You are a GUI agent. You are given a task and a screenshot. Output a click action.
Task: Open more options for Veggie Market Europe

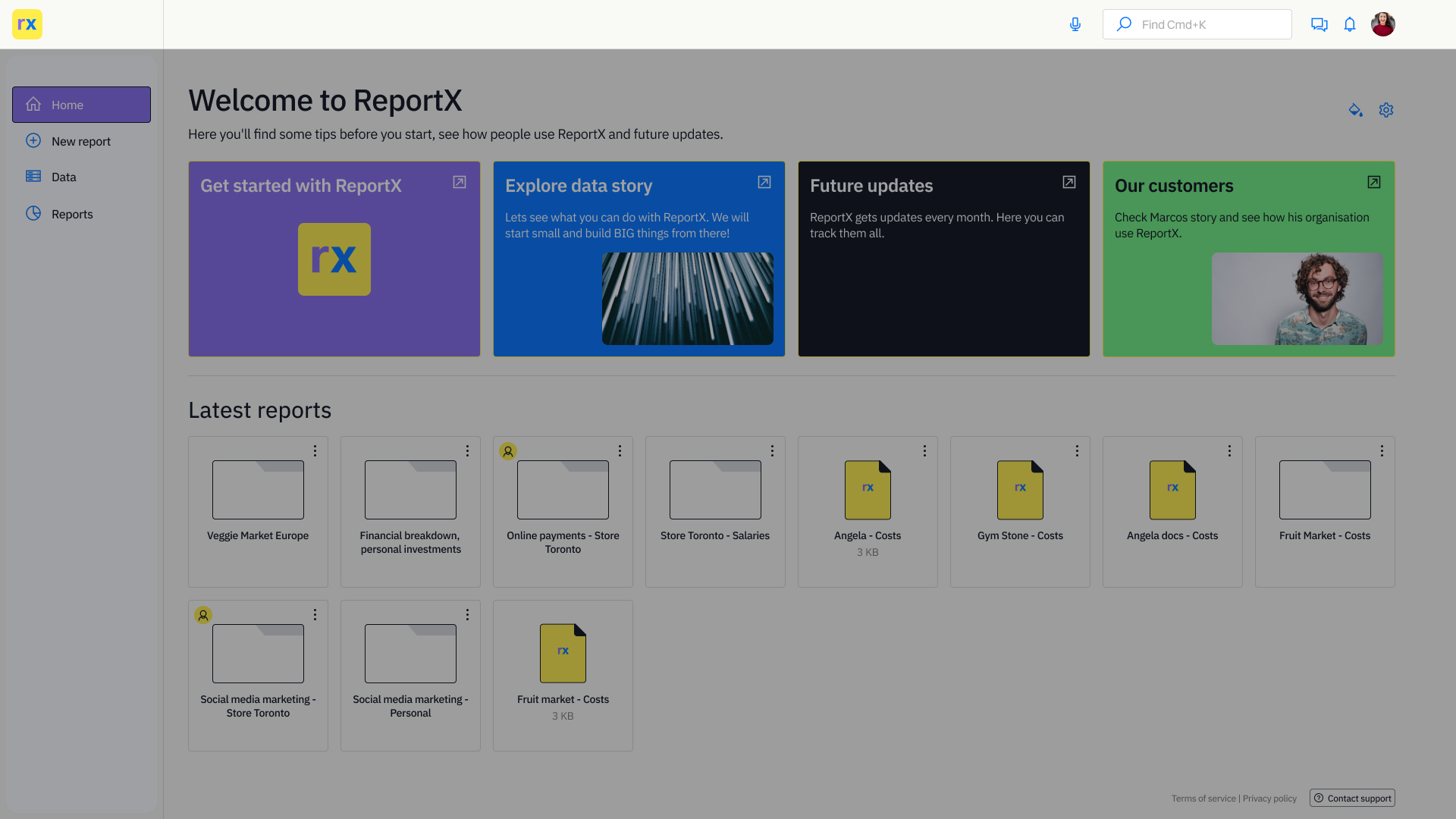[x=315, y=451]
